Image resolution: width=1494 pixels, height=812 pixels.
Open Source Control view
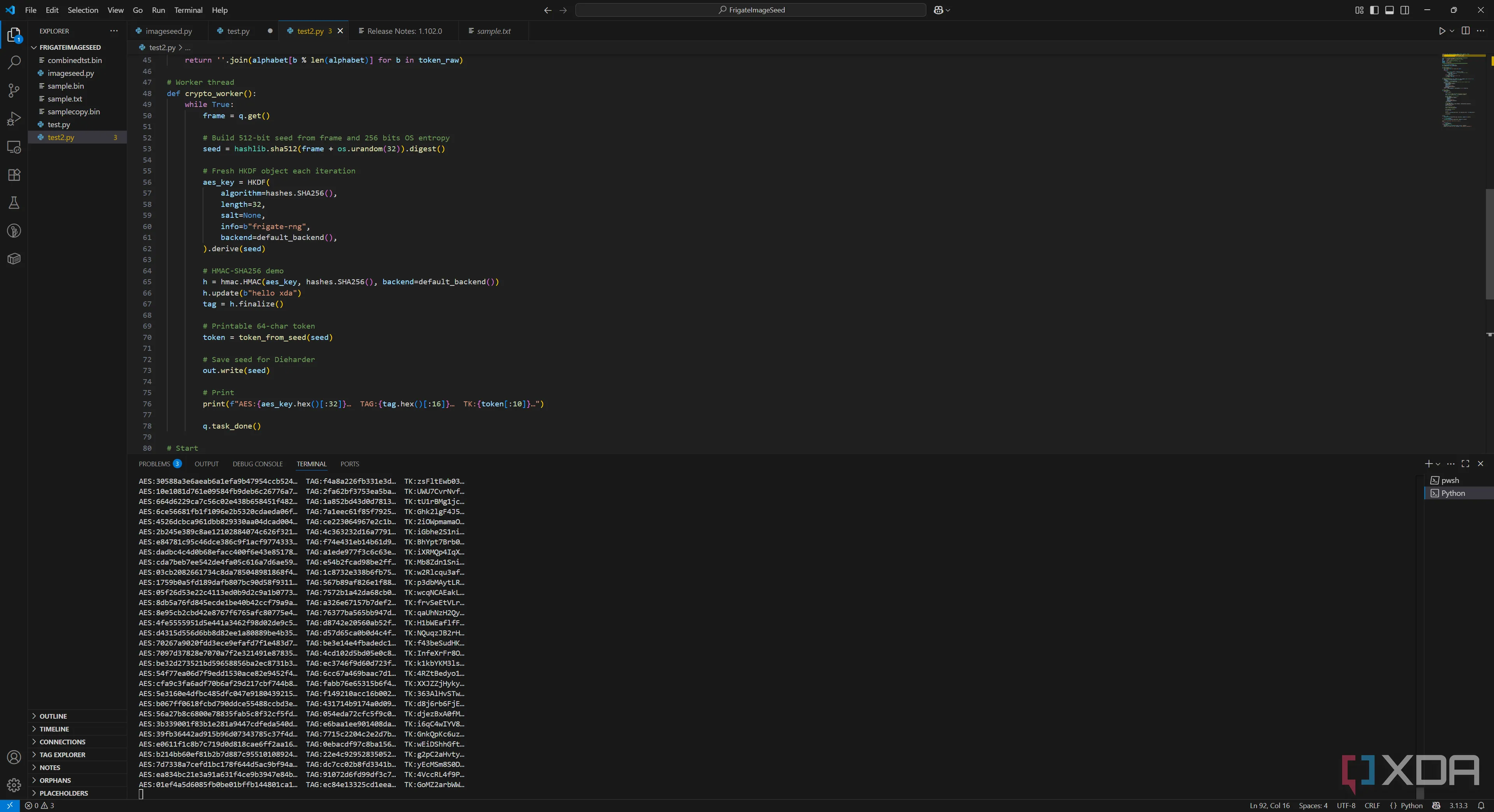click(14, 90)
